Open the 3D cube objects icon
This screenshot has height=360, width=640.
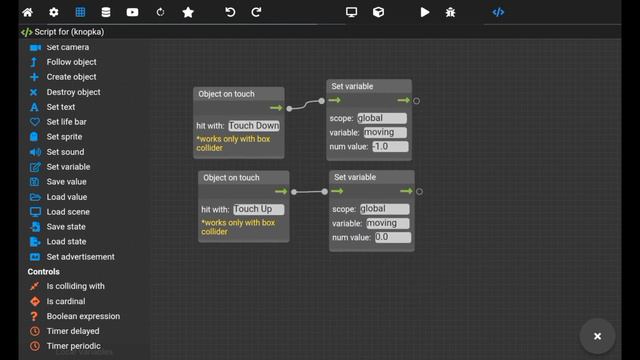[x=378, y=12]
